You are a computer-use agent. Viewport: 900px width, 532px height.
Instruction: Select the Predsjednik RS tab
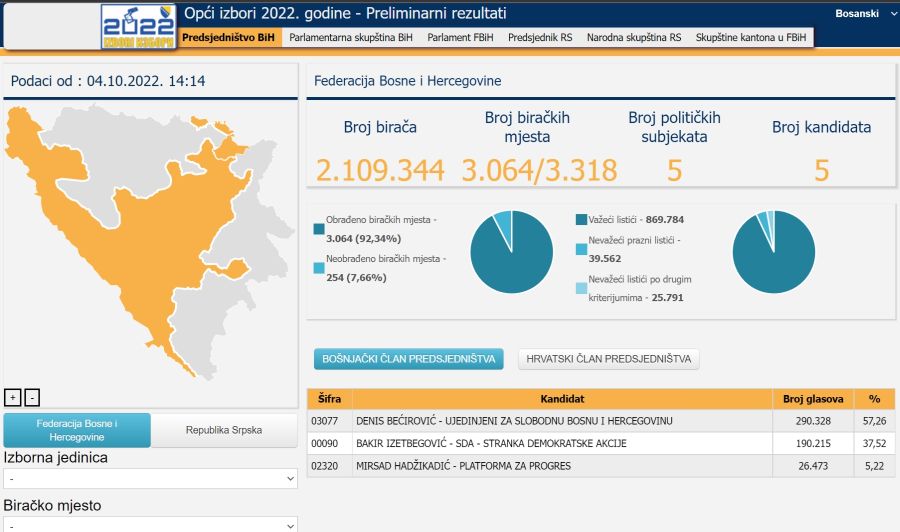pyautogui.click(x=540, y=37)
